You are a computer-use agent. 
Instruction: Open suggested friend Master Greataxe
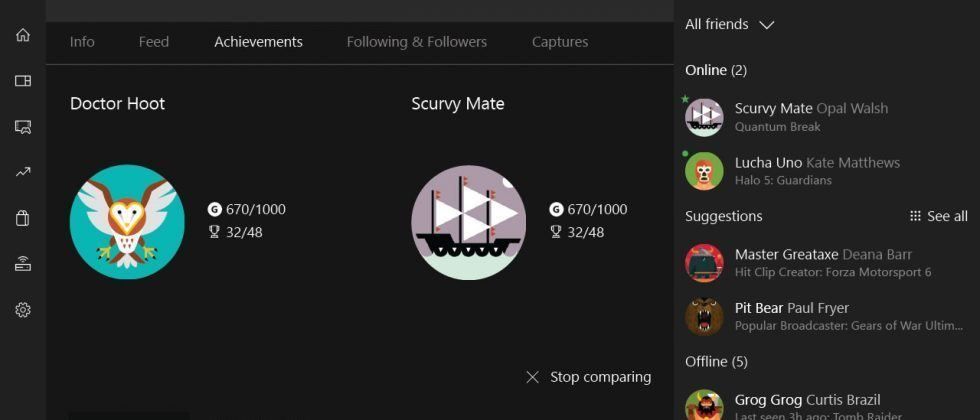[x=820, y=262]
